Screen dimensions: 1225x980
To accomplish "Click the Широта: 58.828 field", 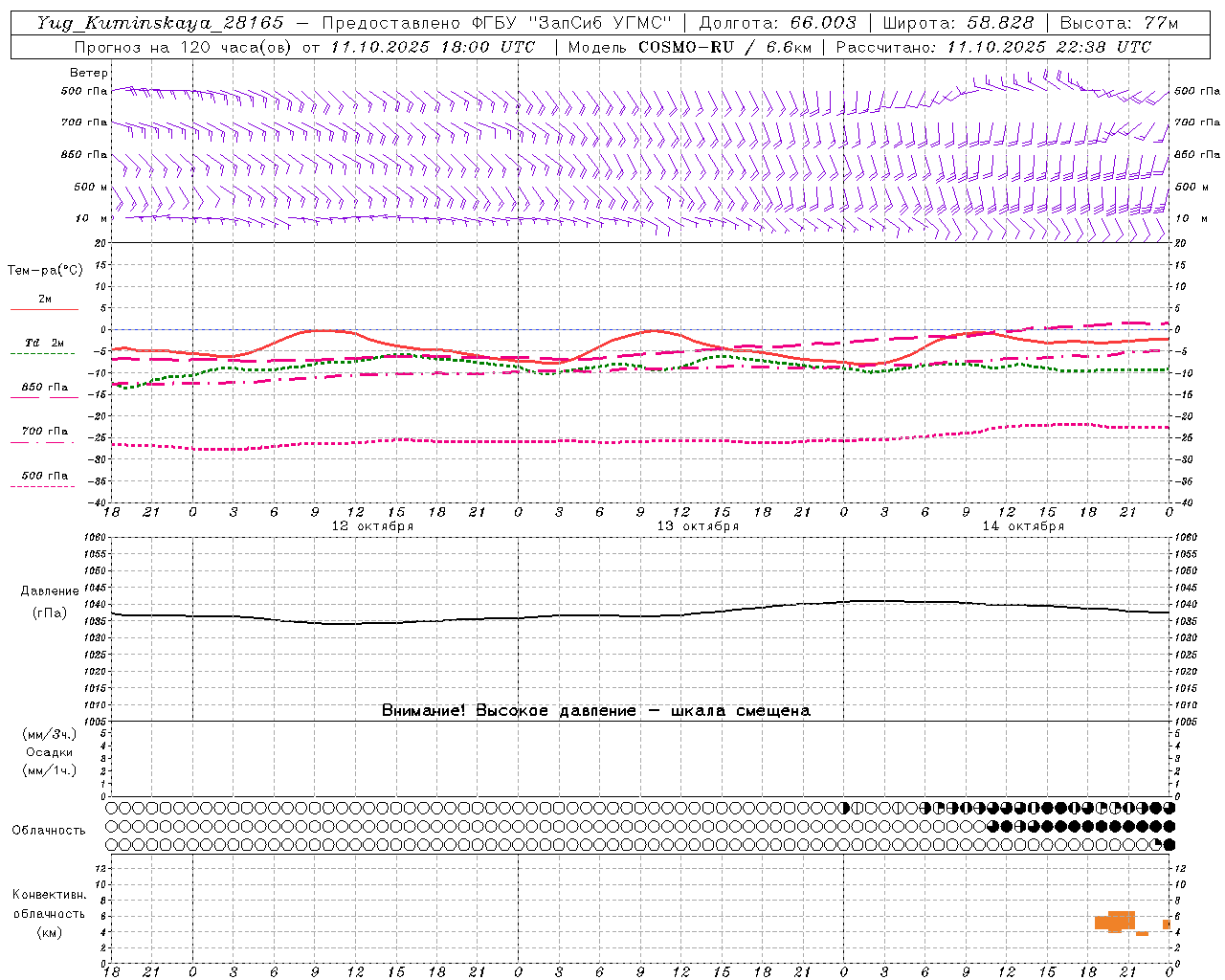I will click(x=958, y=23).
